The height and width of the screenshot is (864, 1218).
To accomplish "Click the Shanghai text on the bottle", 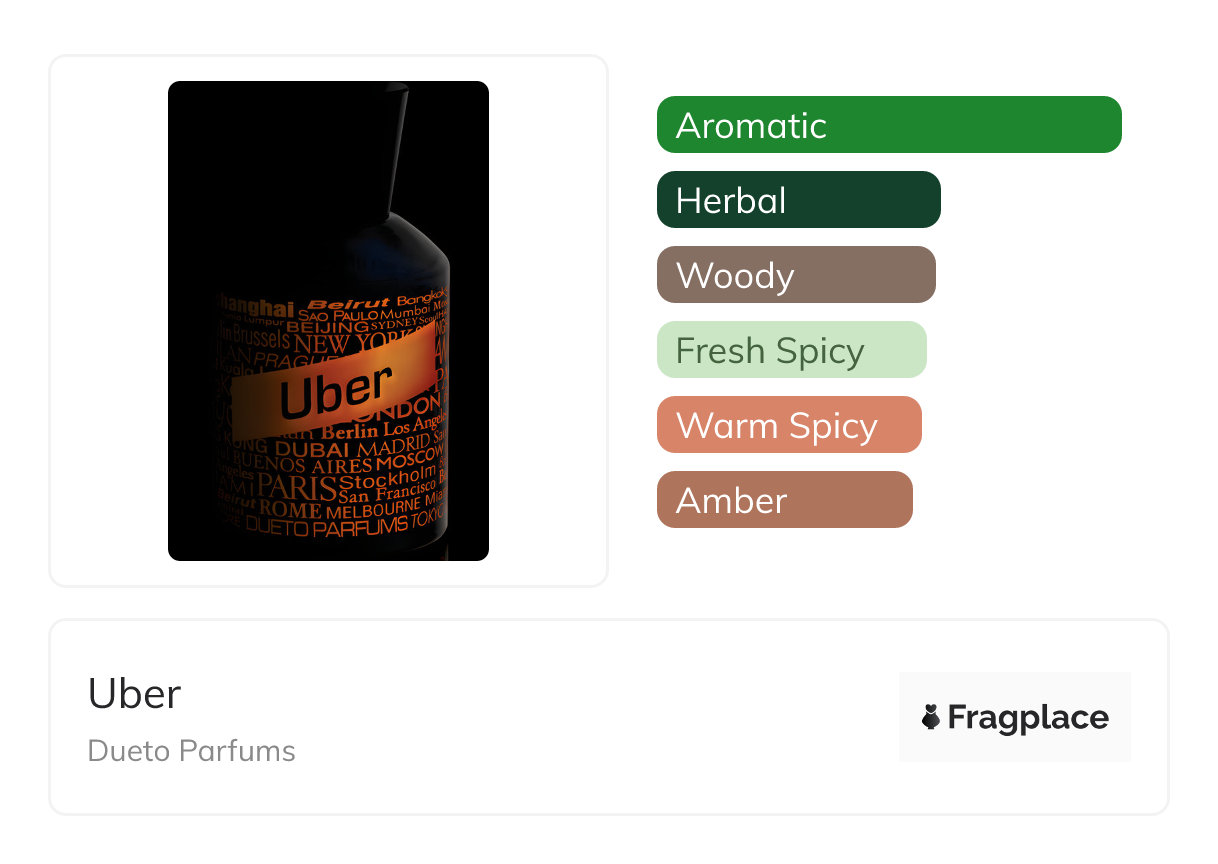I will point(256,309).
